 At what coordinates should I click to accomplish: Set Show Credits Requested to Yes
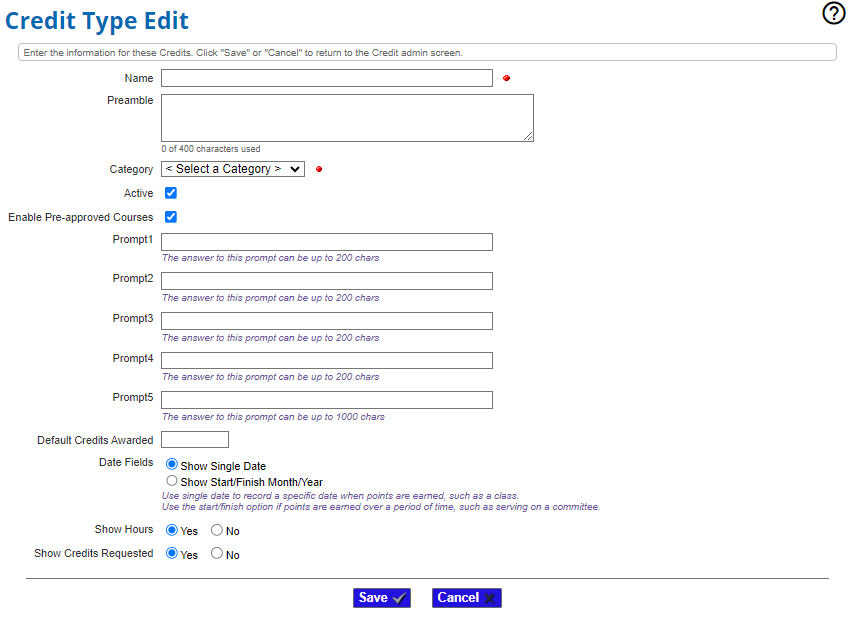click(172, 554)
